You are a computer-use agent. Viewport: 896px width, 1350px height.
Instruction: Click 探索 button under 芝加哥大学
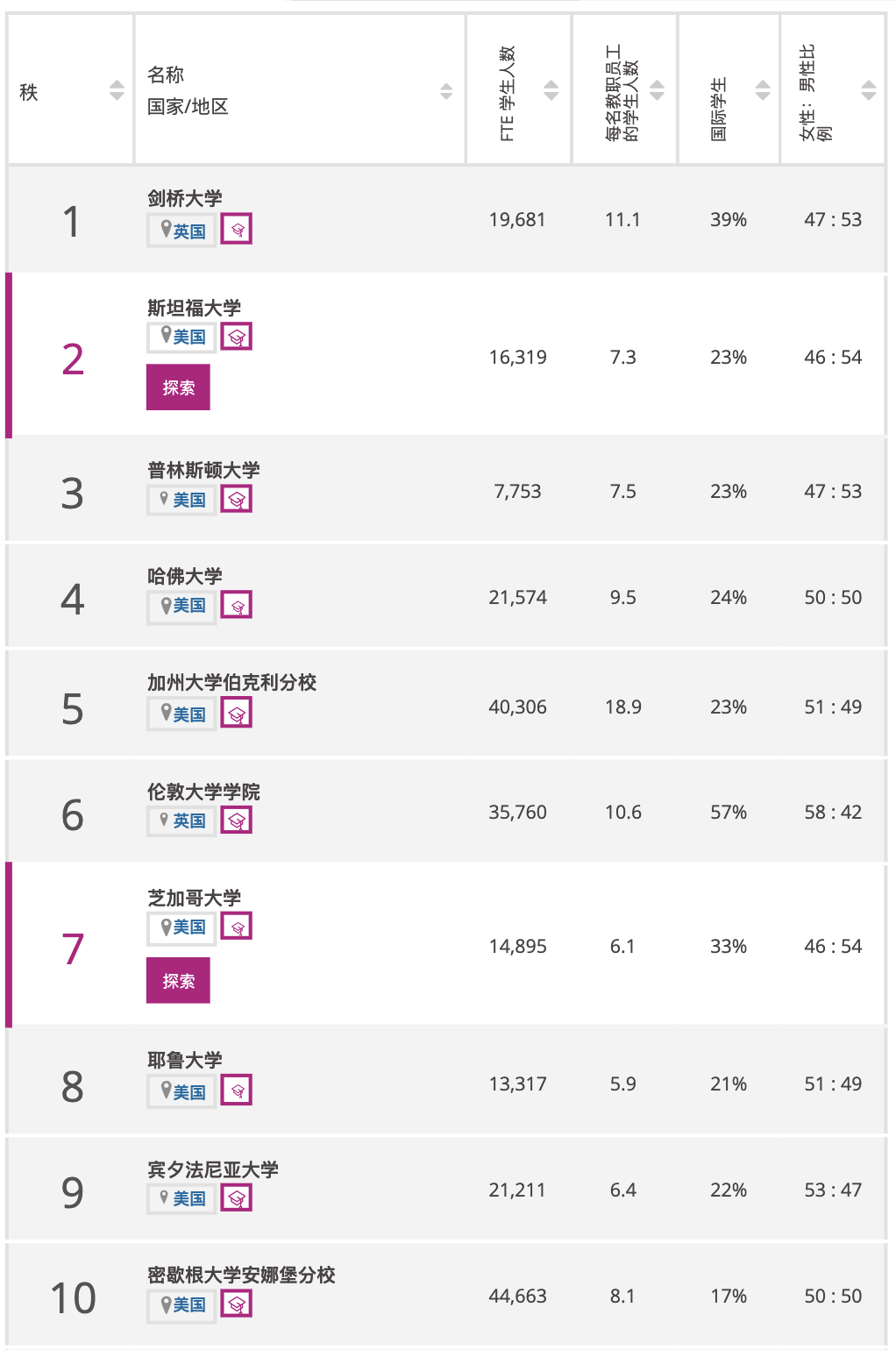pyautogui.click(x=178, y=981)
